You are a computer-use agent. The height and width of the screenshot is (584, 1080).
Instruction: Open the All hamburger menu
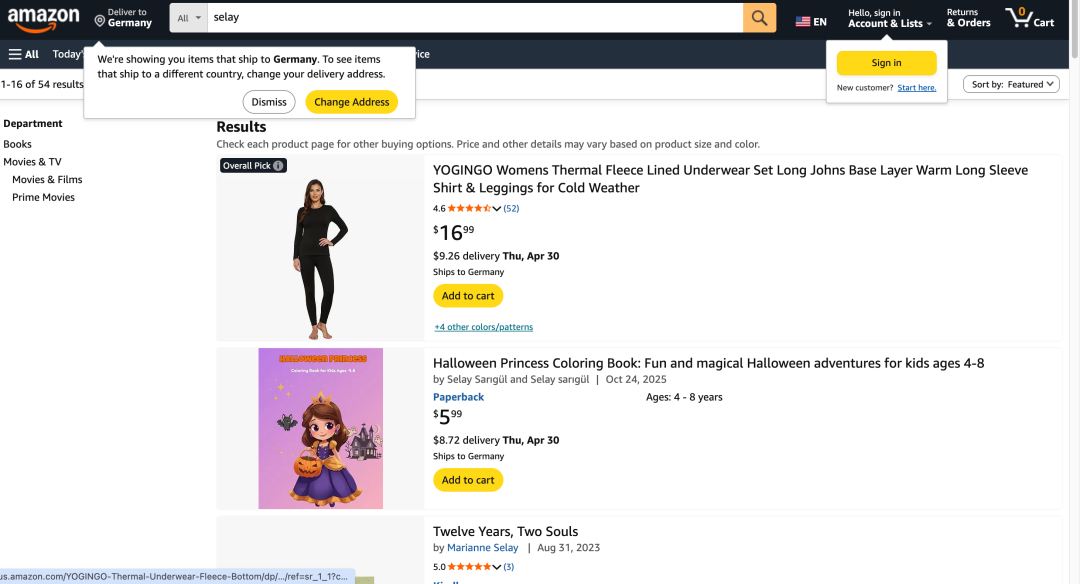[x=24, y=54]
